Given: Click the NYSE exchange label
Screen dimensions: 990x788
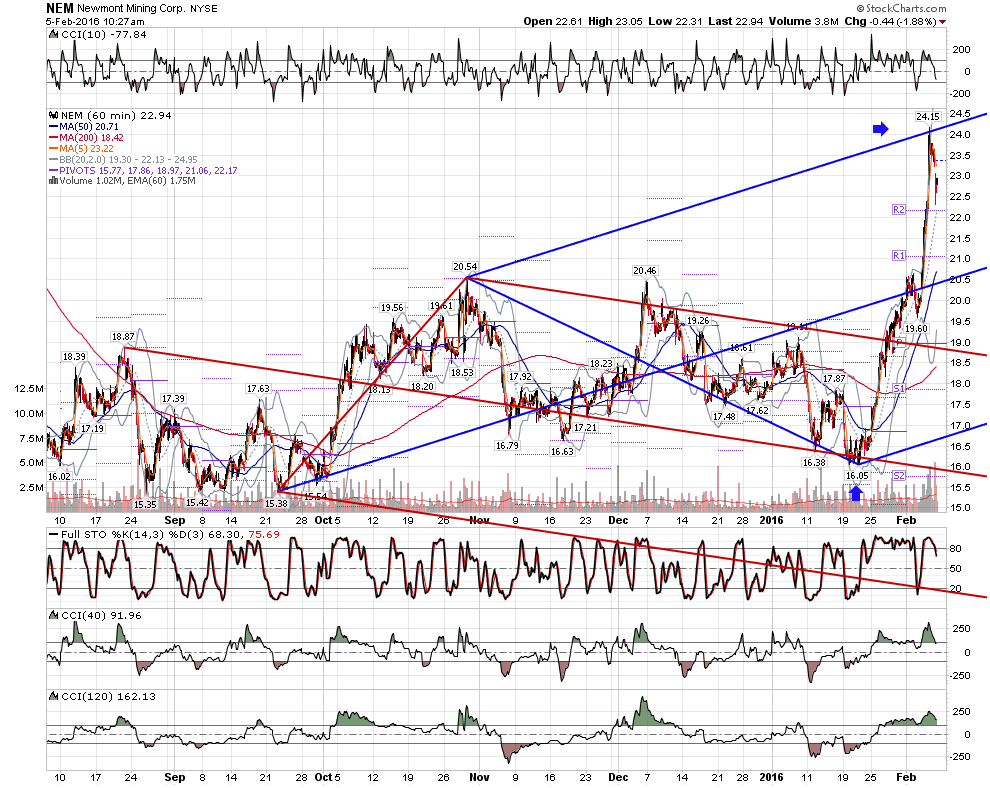Looking at the screenshot, I should [x=204, y=9].
